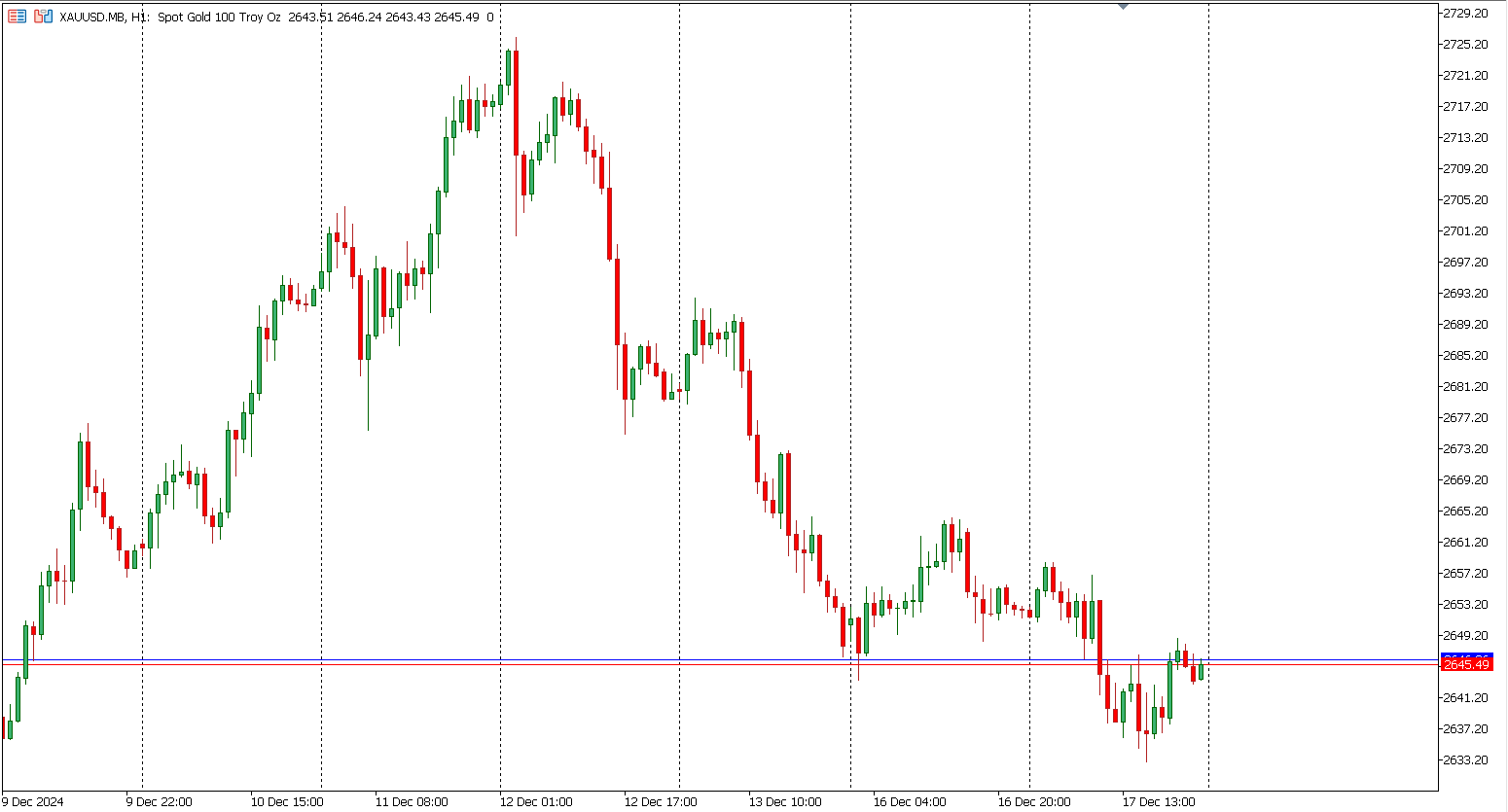Click the chart shift triangle marker at top
Image resolution: width=1508 pixels, height=812 pixels.
1124,6
